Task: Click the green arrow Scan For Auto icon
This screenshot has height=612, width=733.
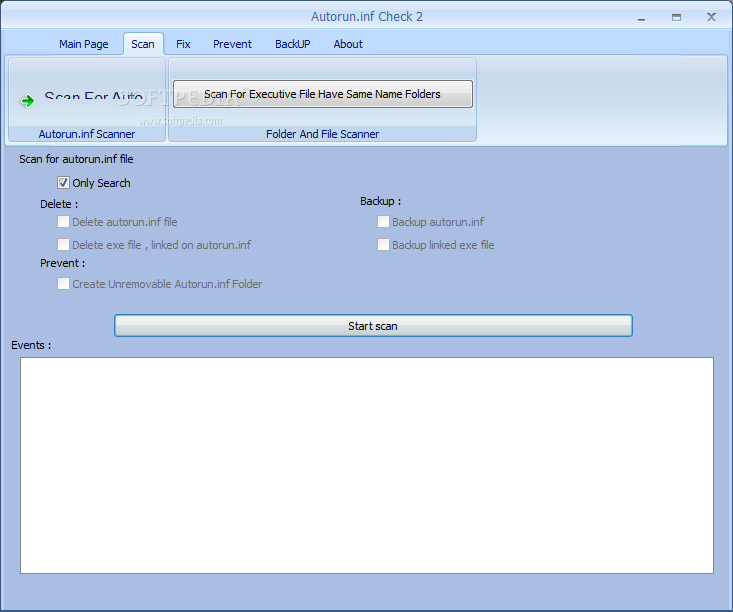Action: 28,101
